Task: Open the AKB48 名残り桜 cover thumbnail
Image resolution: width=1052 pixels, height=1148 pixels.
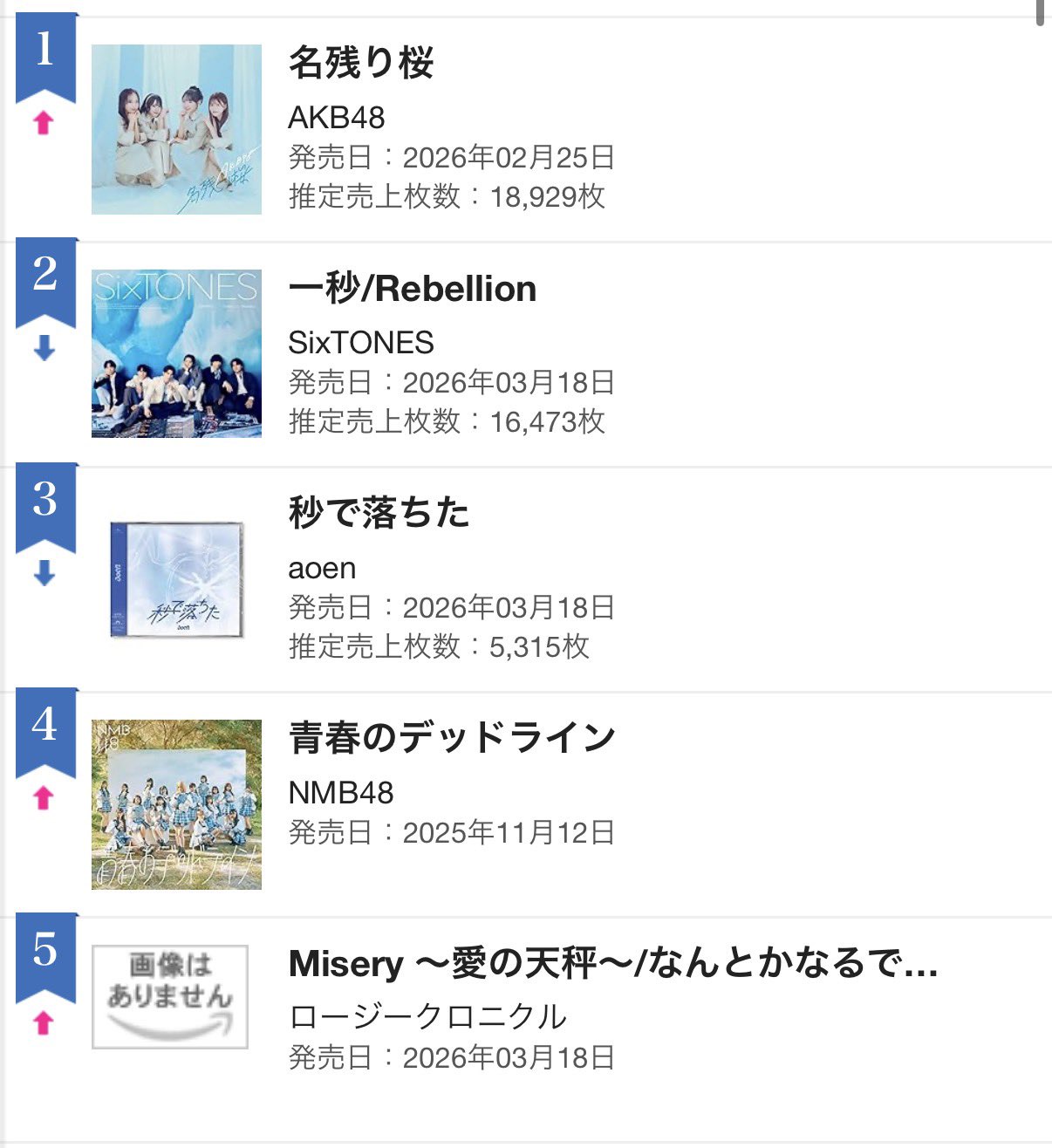Action: point(176,129)
